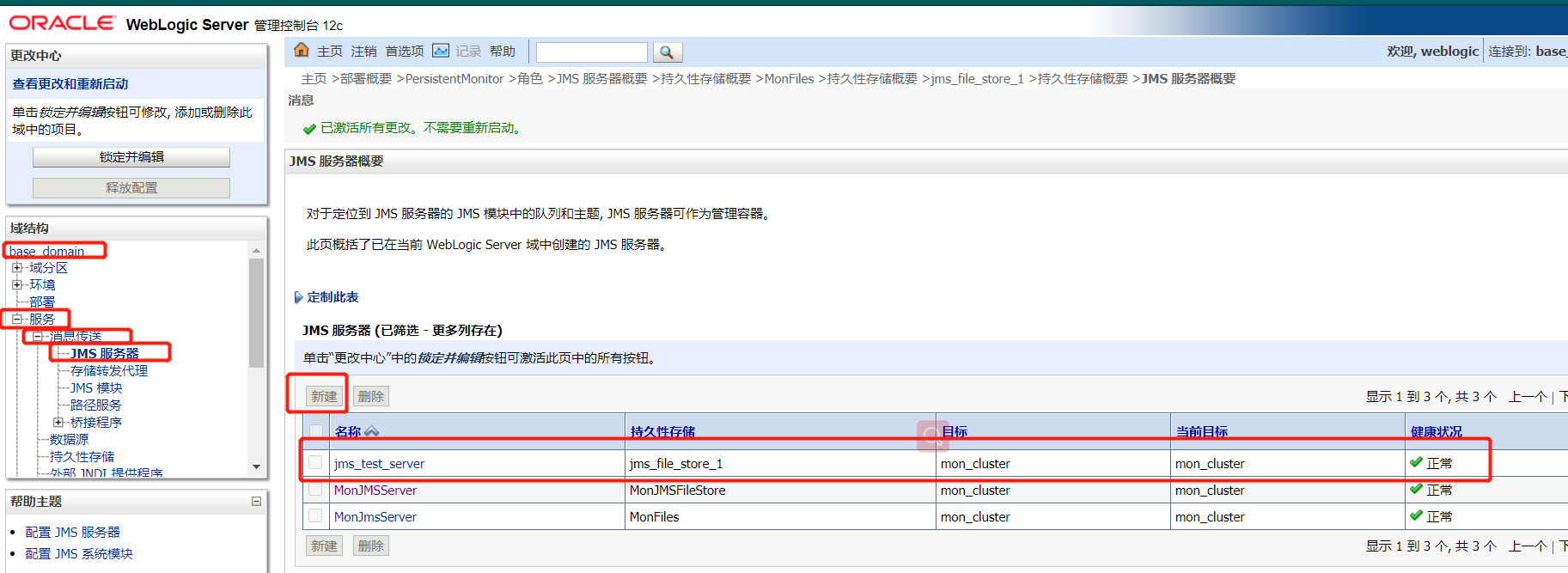Sort by 健康状况 column header
The width and height of the screenshot is (1568, 573).
pyautogui.click(x=1436, y=431)
